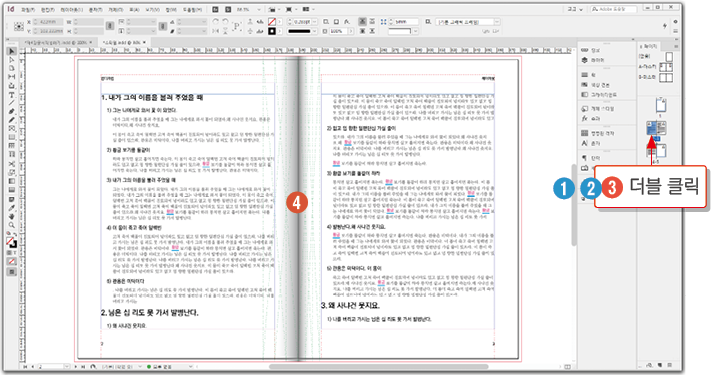Open the Object Styles panel
Viewport: 711px width, 375px height.
point(598,109)
